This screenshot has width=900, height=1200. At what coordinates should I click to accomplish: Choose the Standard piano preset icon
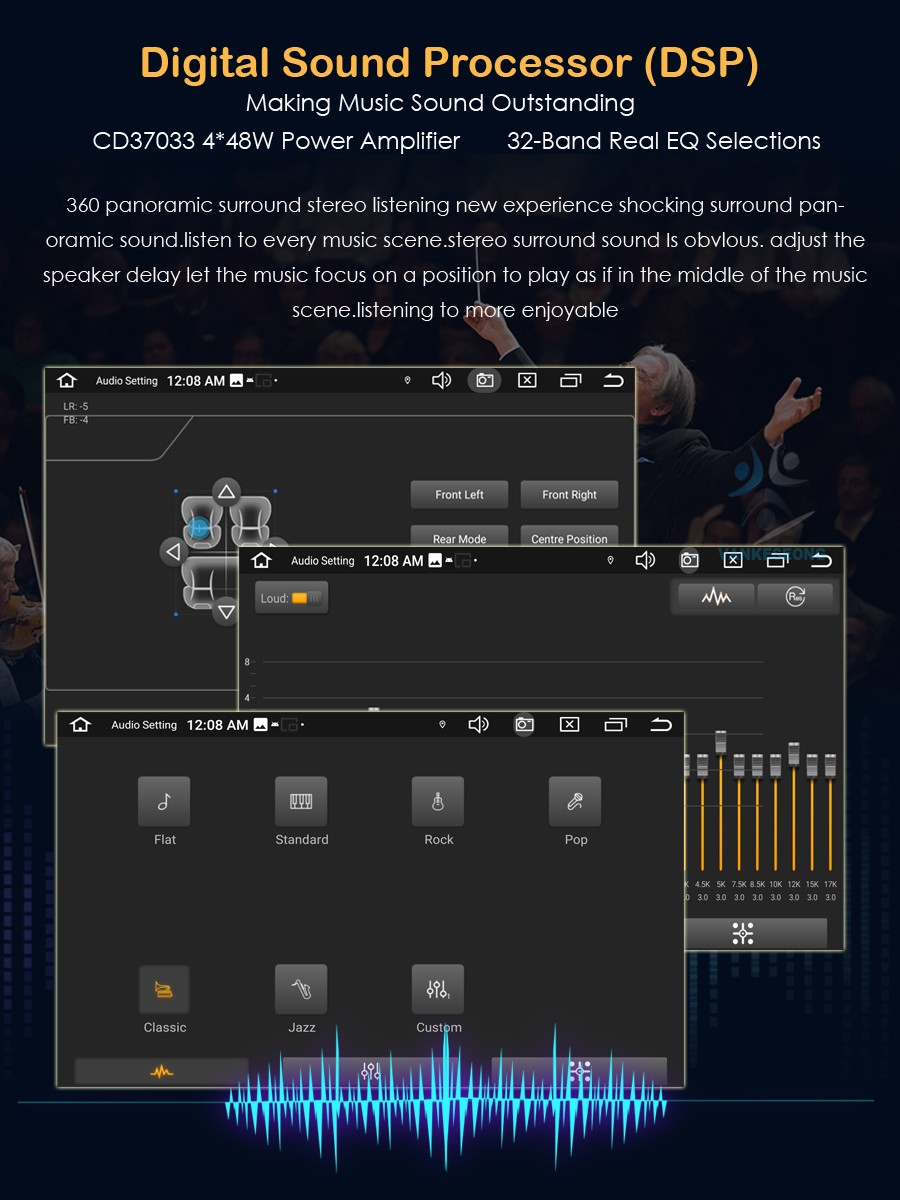tap(301, 801)
